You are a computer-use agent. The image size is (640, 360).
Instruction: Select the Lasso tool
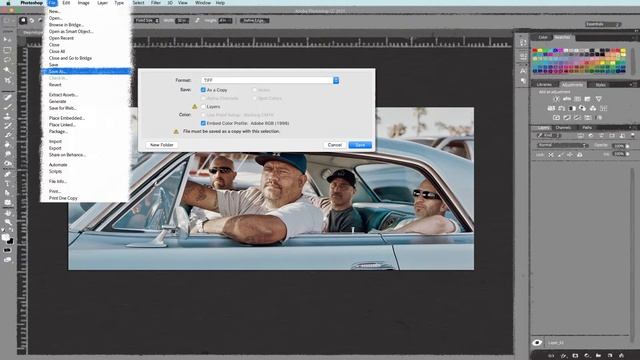(x=7, y=60)
